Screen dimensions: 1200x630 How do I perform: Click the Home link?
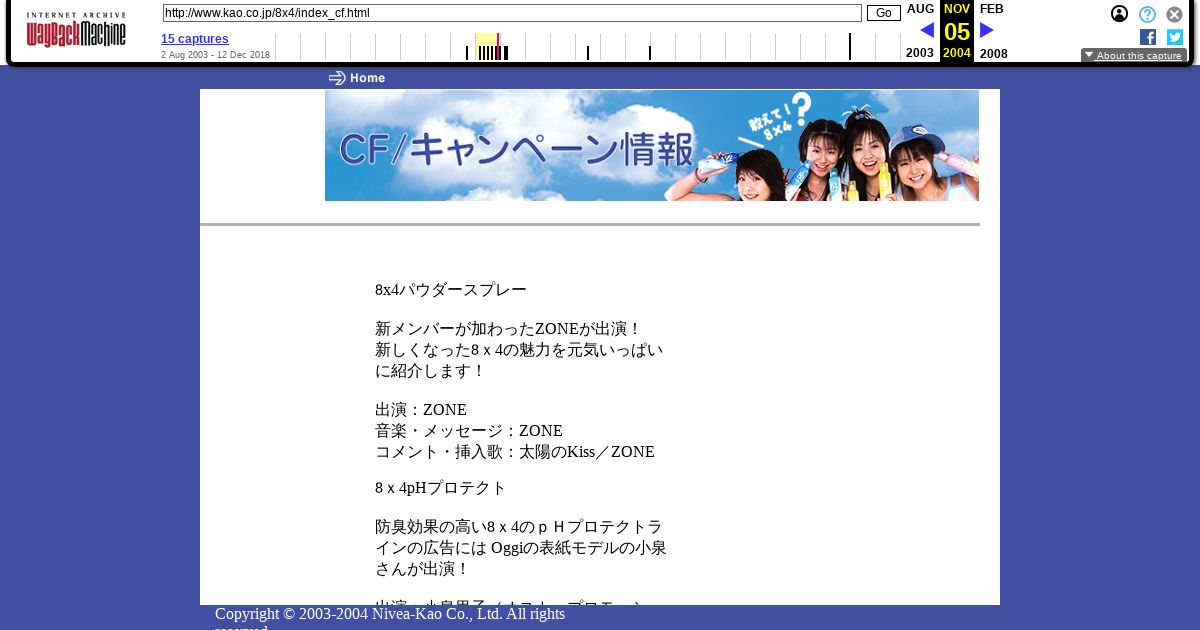368,78
